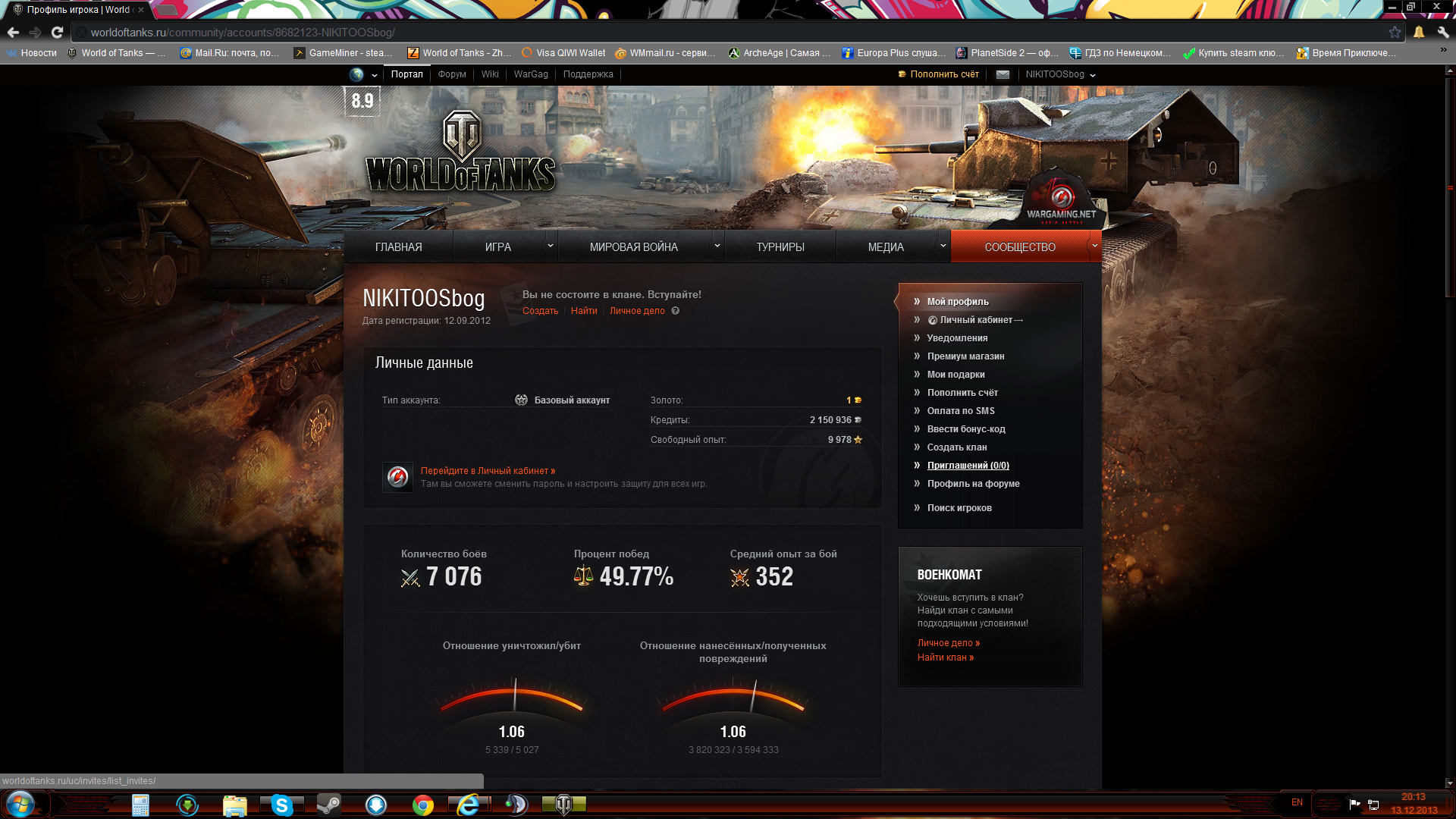Show more bookmarks with the chevron
1456x819 pixels.
pyautogui.click(x=1443, y=50)
